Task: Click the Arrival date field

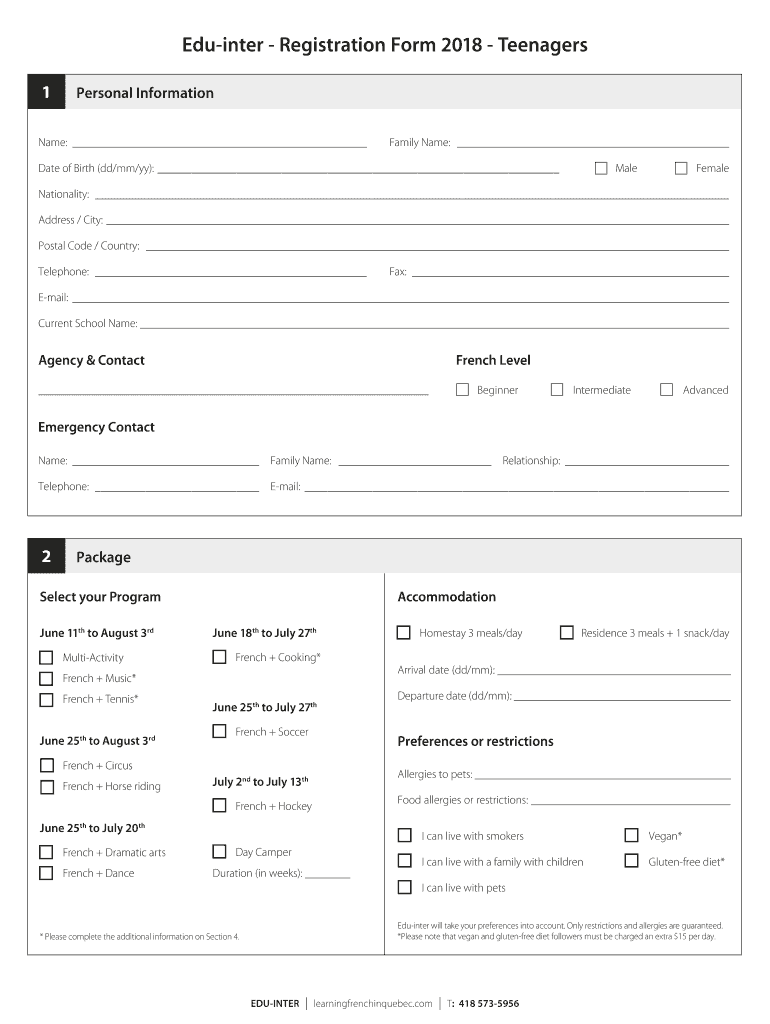Action: pos(613,670)
